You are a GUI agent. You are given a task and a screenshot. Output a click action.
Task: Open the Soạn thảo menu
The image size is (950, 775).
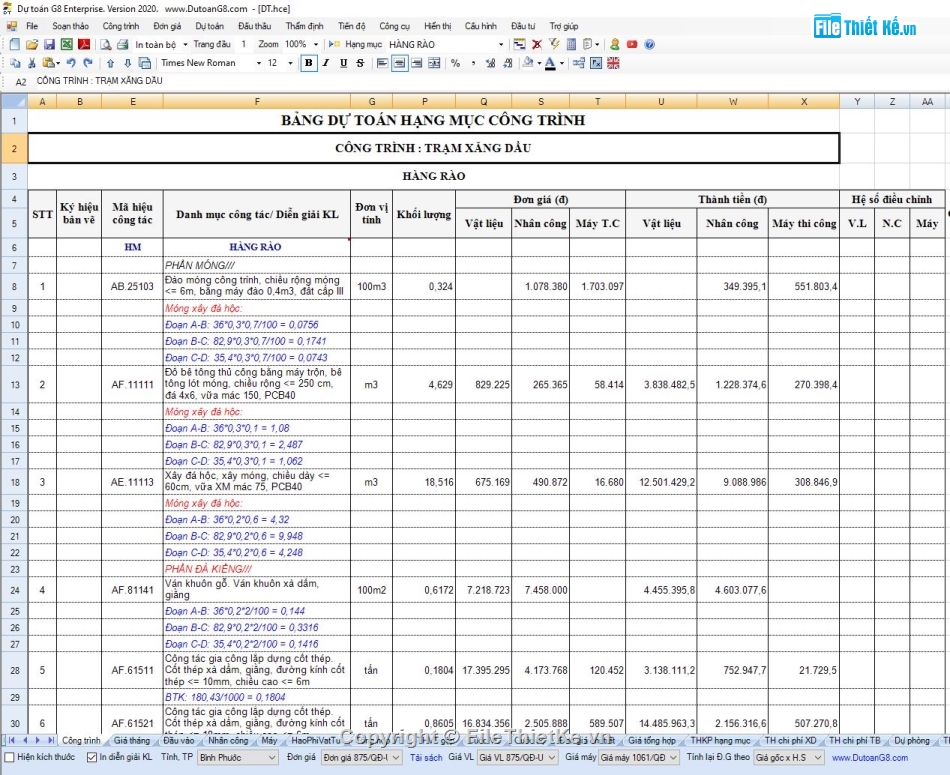70,26
